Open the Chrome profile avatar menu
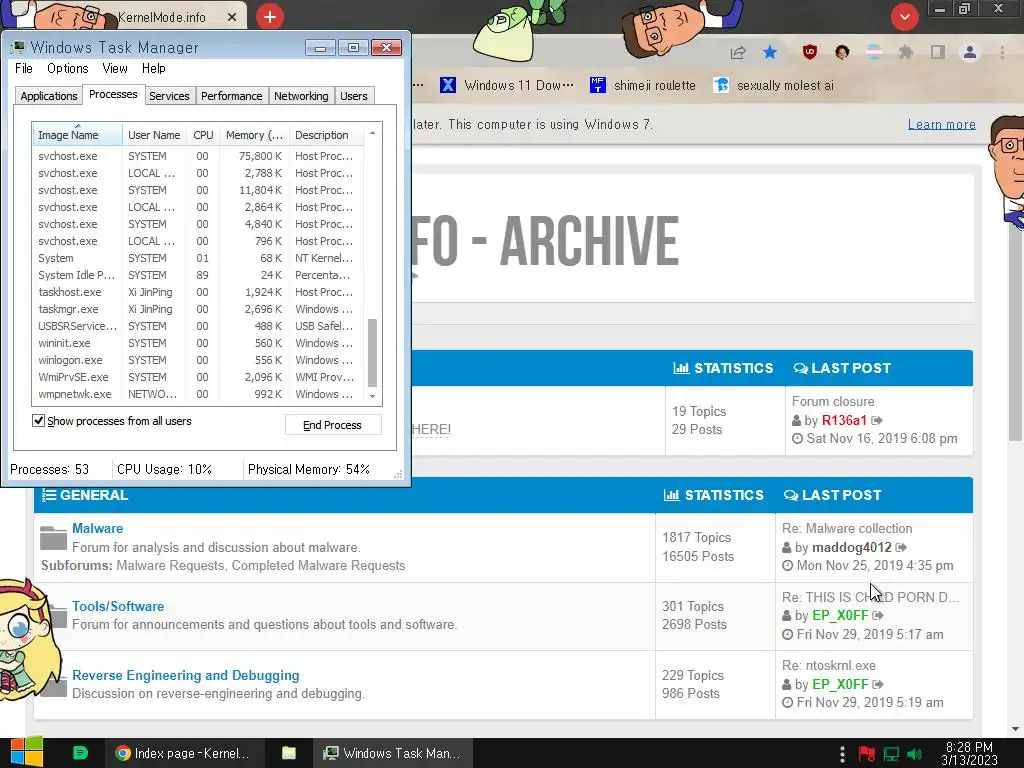 pyautogui.click(x=970, y=52)
